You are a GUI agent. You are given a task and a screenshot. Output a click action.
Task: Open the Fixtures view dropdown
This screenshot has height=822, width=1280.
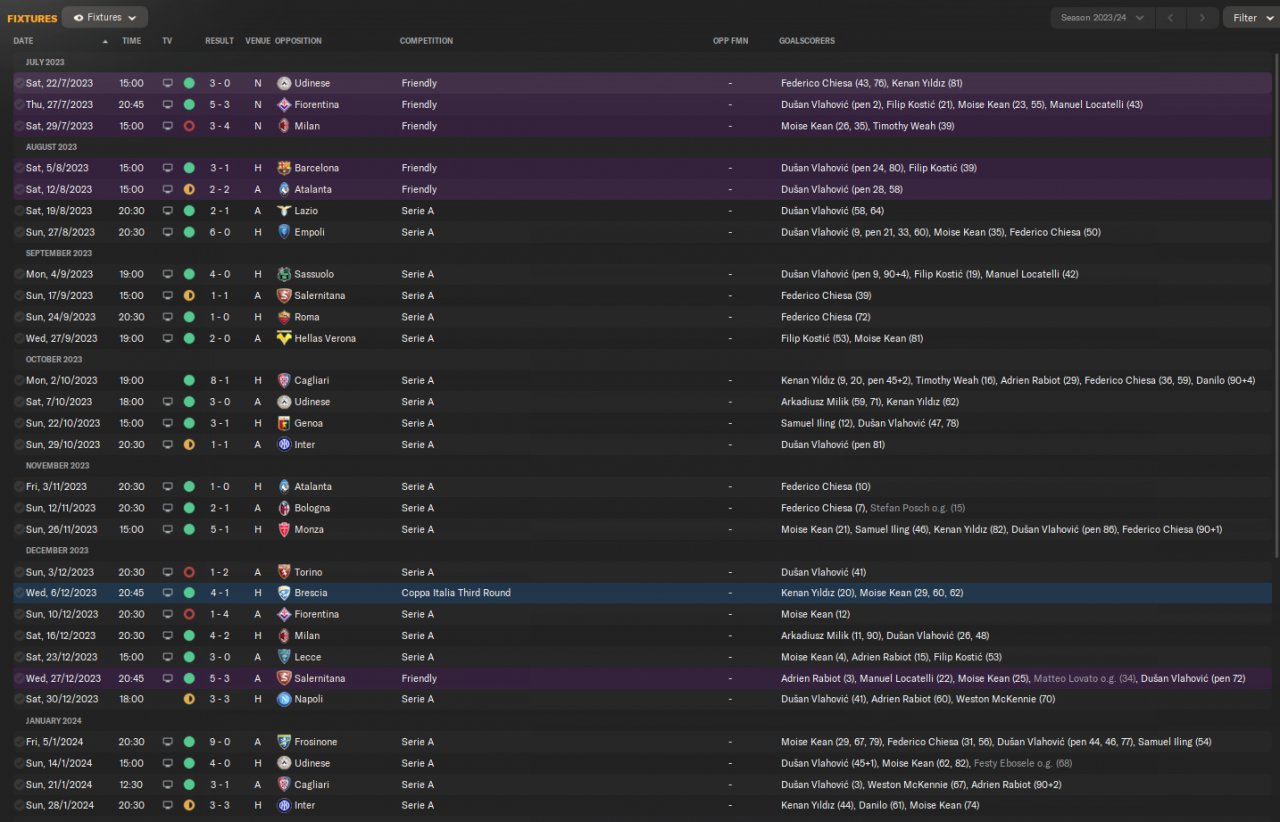105,17
